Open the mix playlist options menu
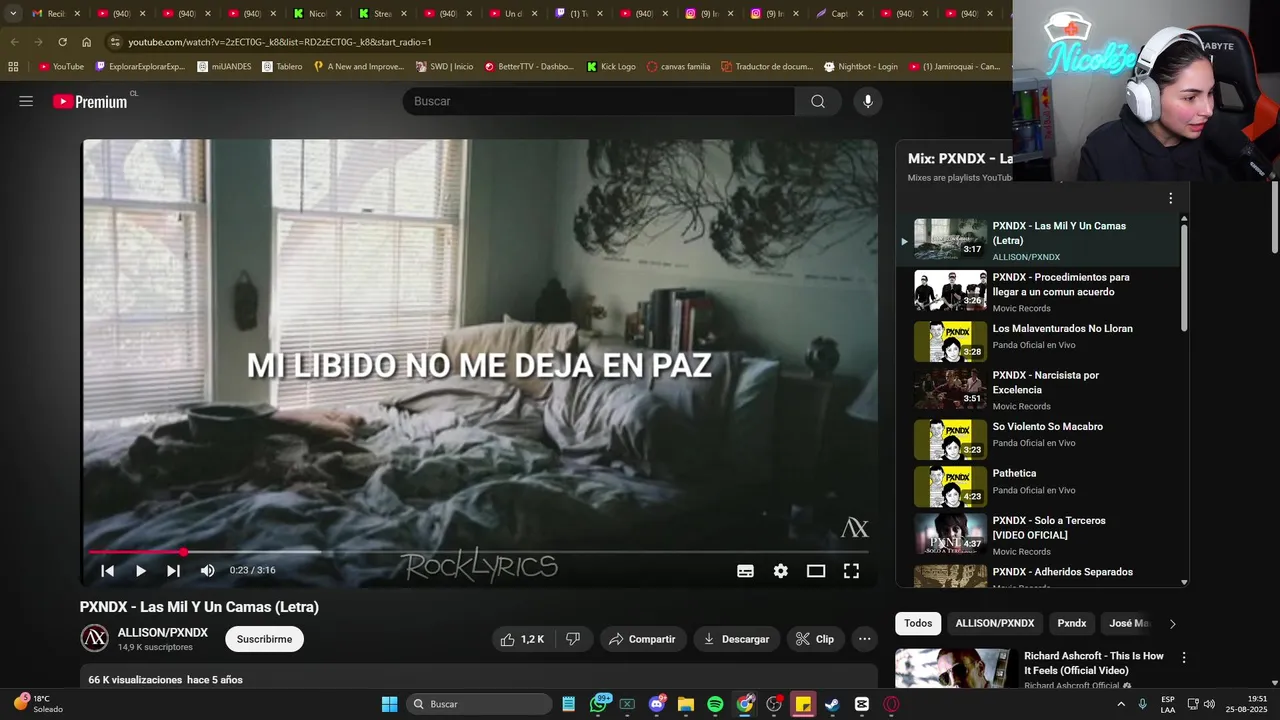This screenshot has width=1280, height=720. click(1170, 198)
